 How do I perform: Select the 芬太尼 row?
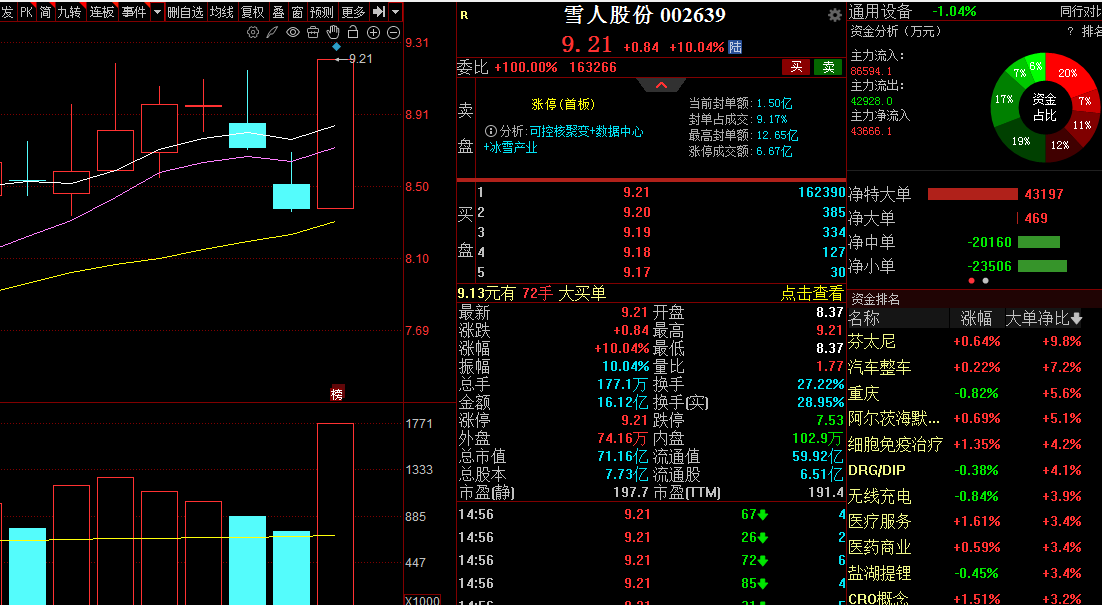point(974,341)
